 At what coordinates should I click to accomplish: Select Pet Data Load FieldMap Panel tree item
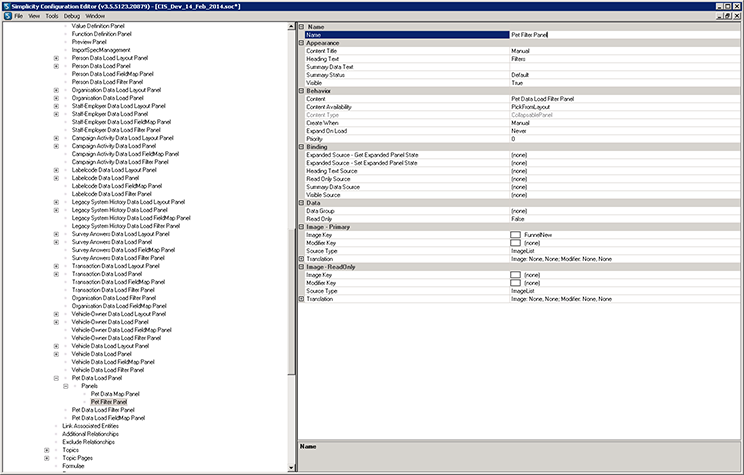(x=108, y=418)
